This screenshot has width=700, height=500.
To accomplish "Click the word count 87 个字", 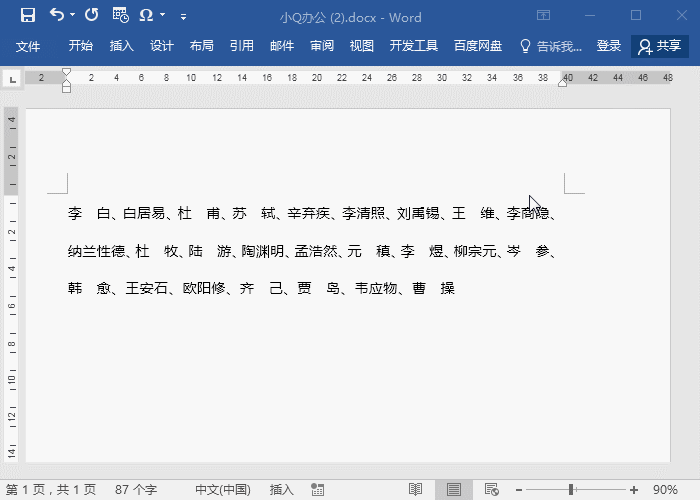I will tap(136, 490).
